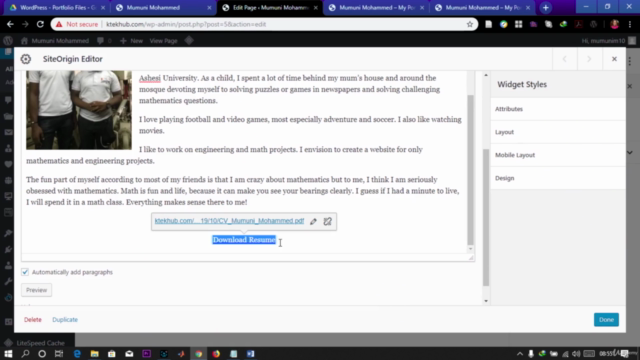
Task: Close the SiteOrigin Editor dialog
Action: (x=614, y=59)
